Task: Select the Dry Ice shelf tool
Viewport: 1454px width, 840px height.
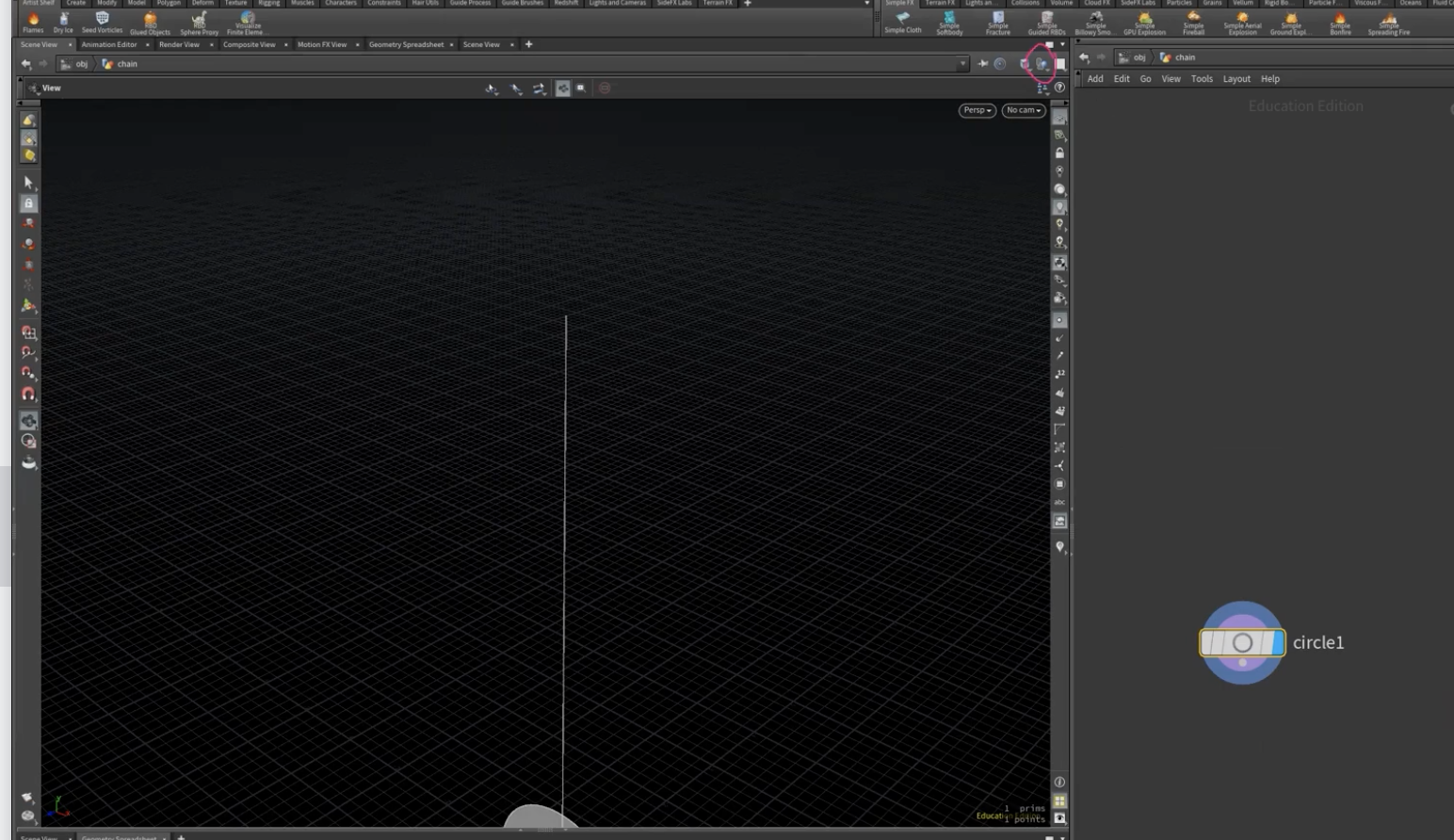Action: pos(63,23)
